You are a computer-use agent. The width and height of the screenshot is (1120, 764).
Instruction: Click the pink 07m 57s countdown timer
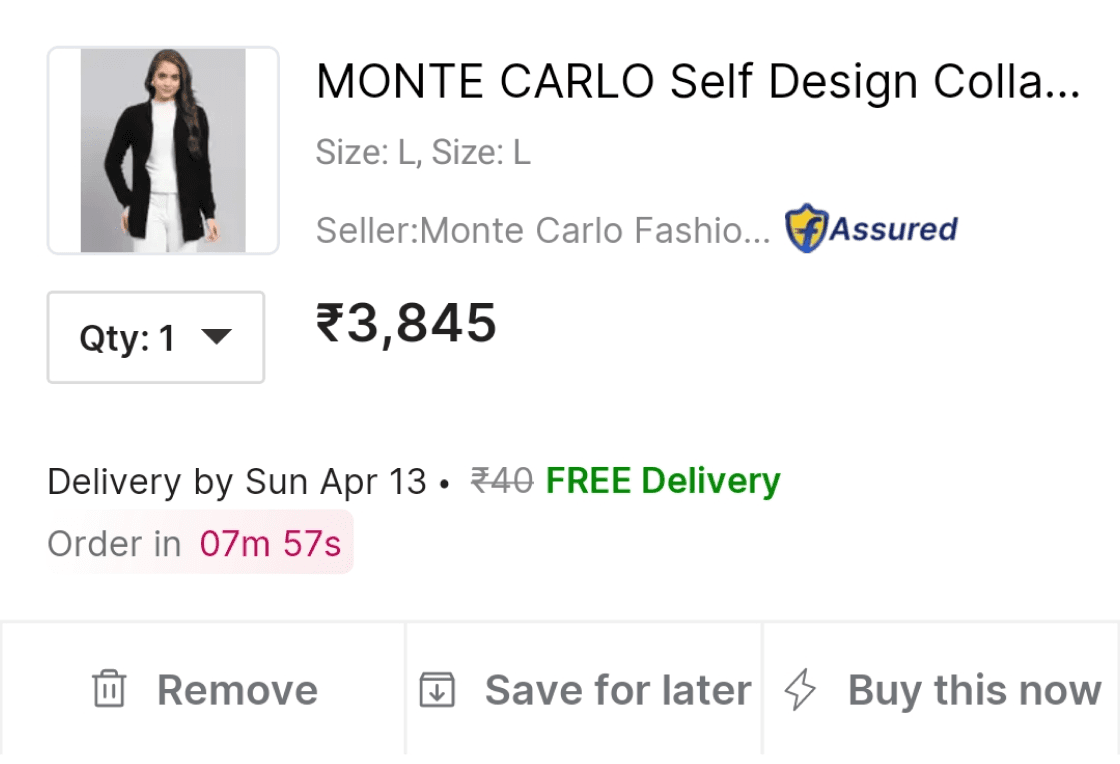270,544
